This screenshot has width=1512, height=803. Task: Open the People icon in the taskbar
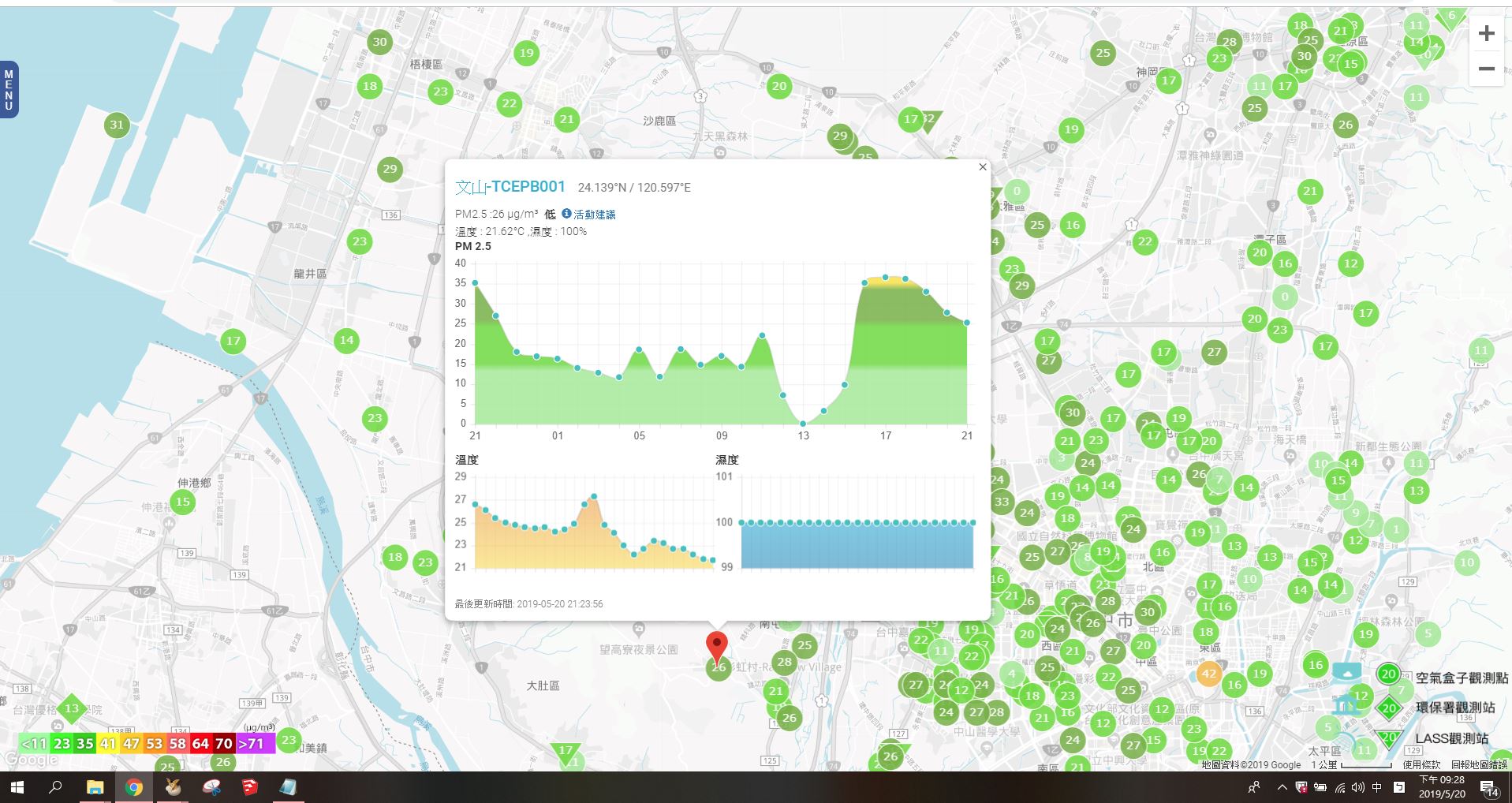[1253, 787]
